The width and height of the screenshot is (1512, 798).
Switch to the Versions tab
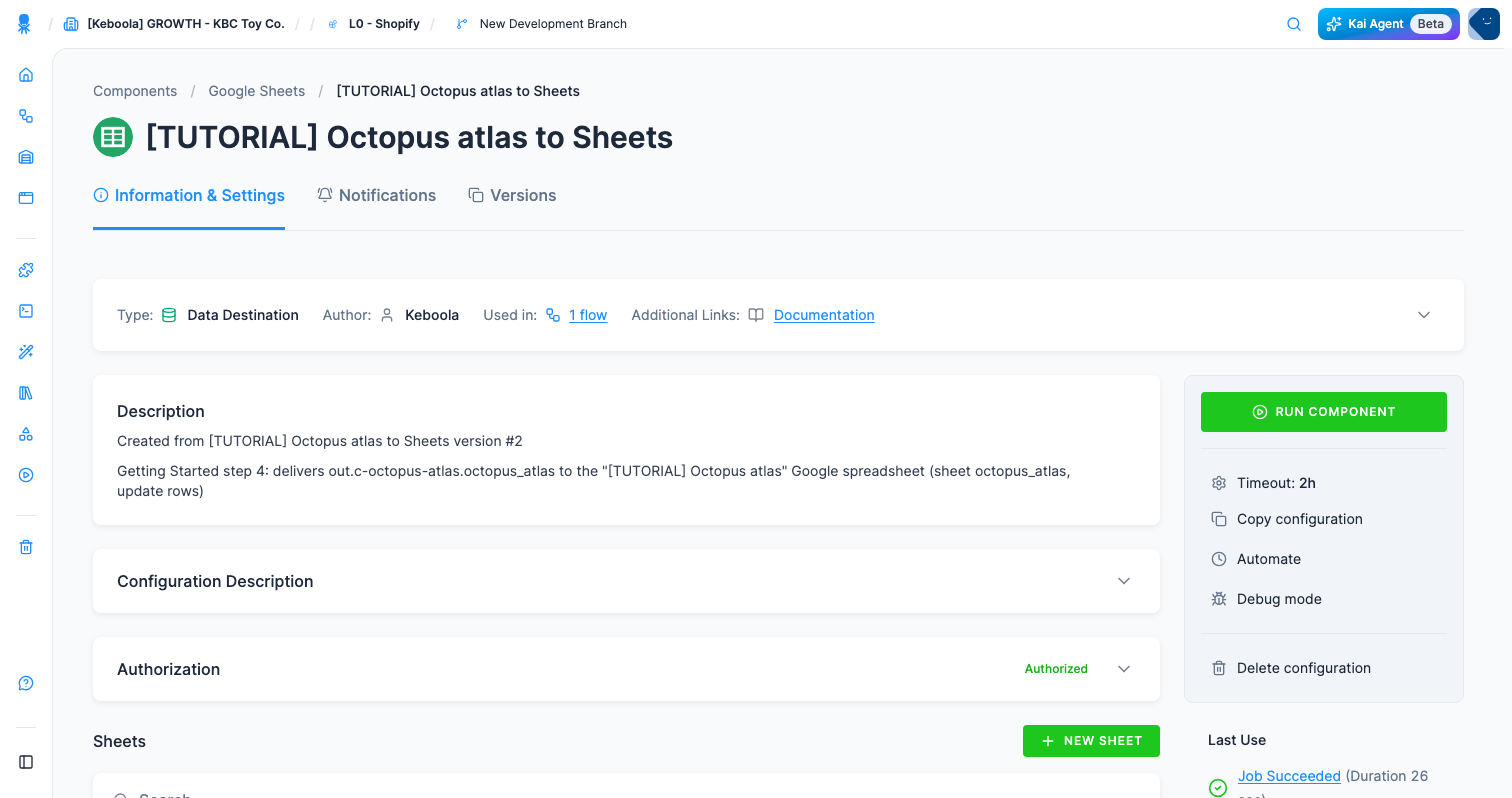pyautogui.click(x=512, y=196)
